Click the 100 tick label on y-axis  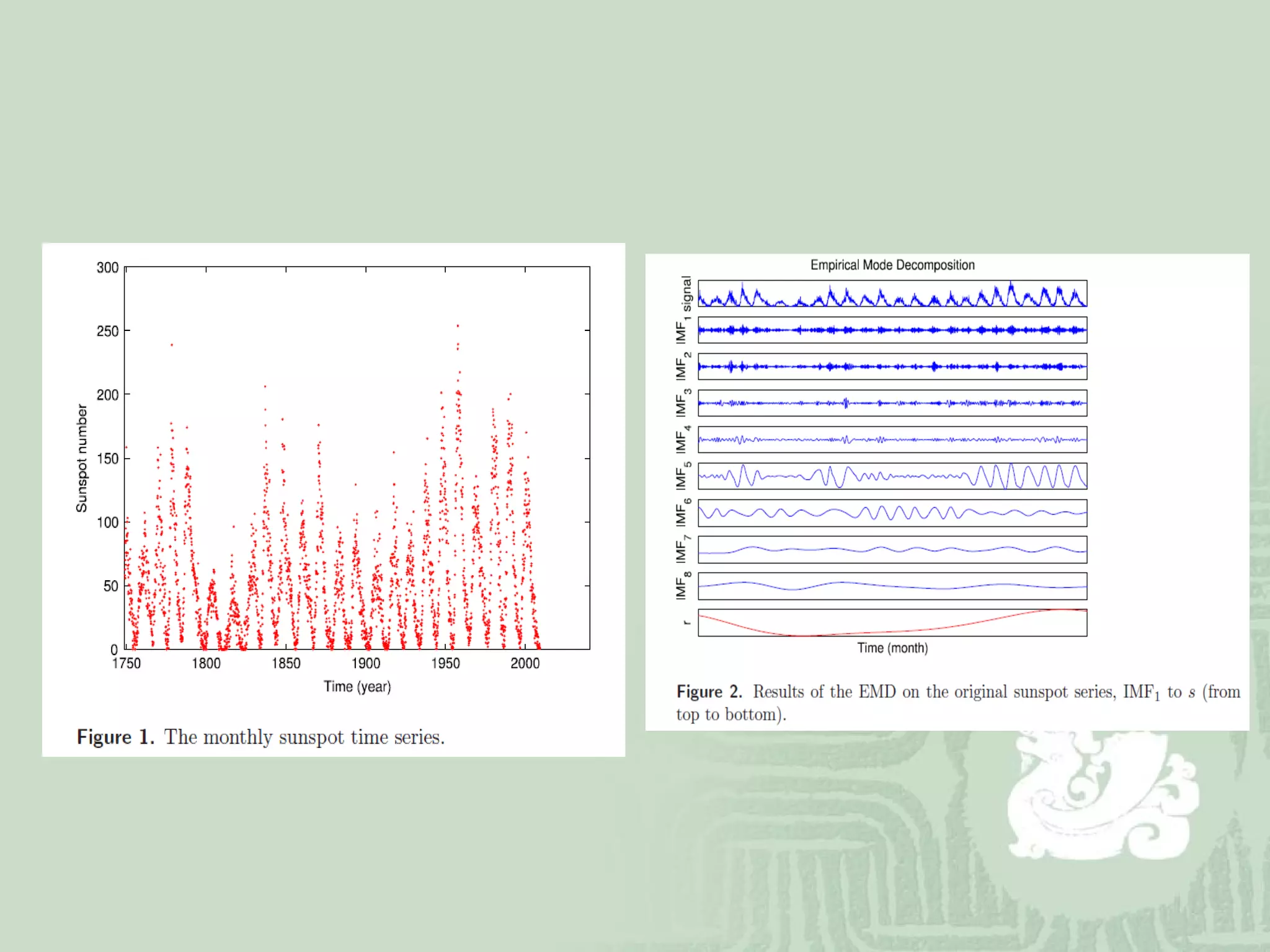(x=107, y=522)
